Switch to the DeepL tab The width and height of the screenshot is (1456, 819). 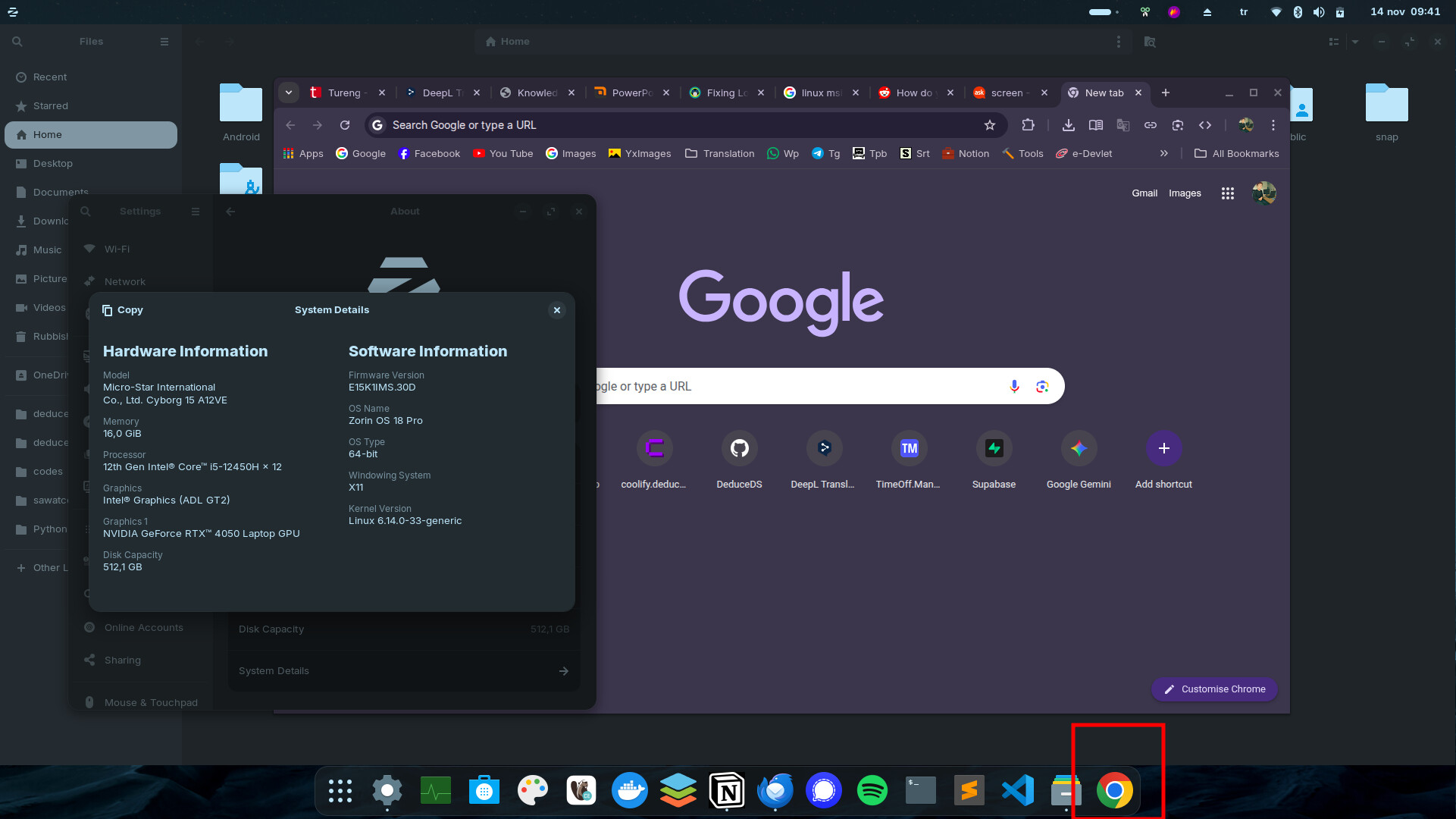(x=436, y=93)
